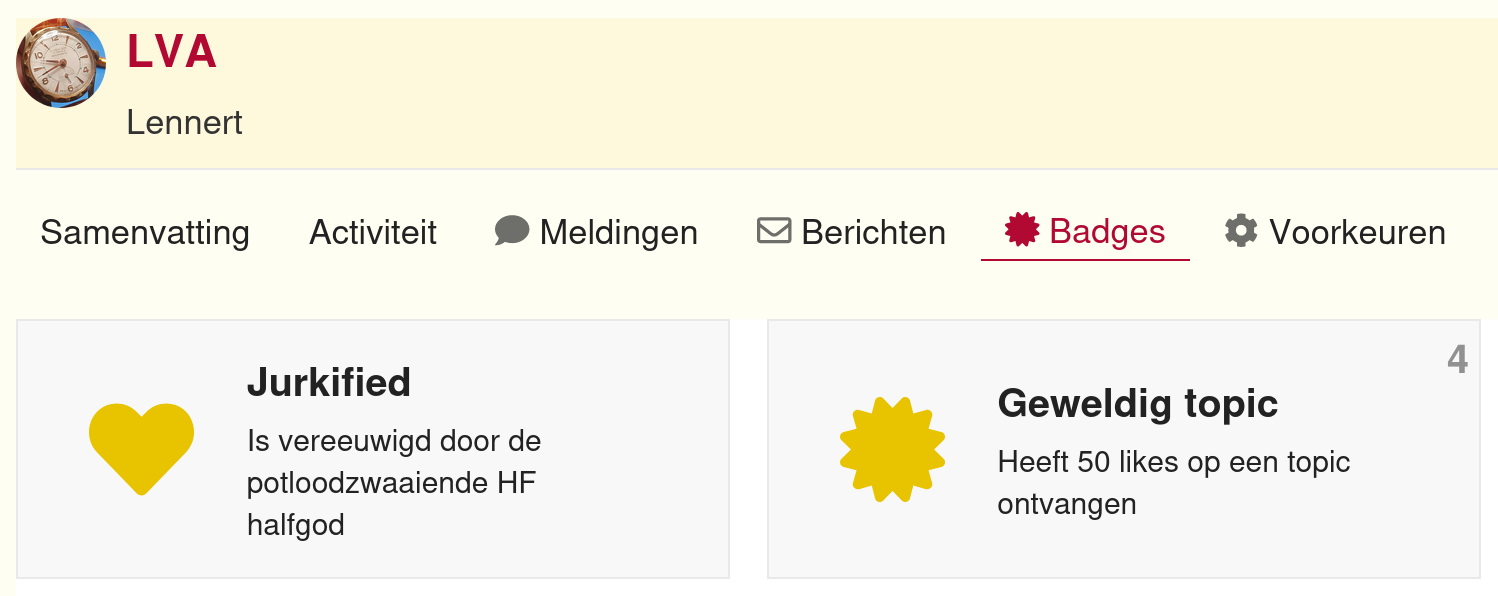Open the Berichten tab label
1498x596 pixels.
874,232
